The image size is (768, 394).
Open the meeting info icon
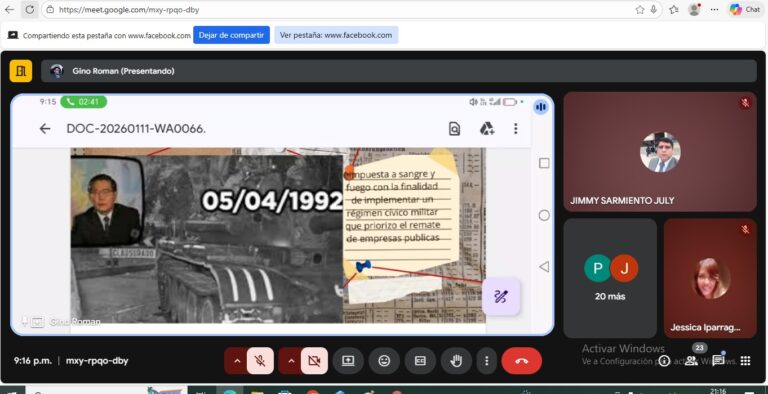664,361
